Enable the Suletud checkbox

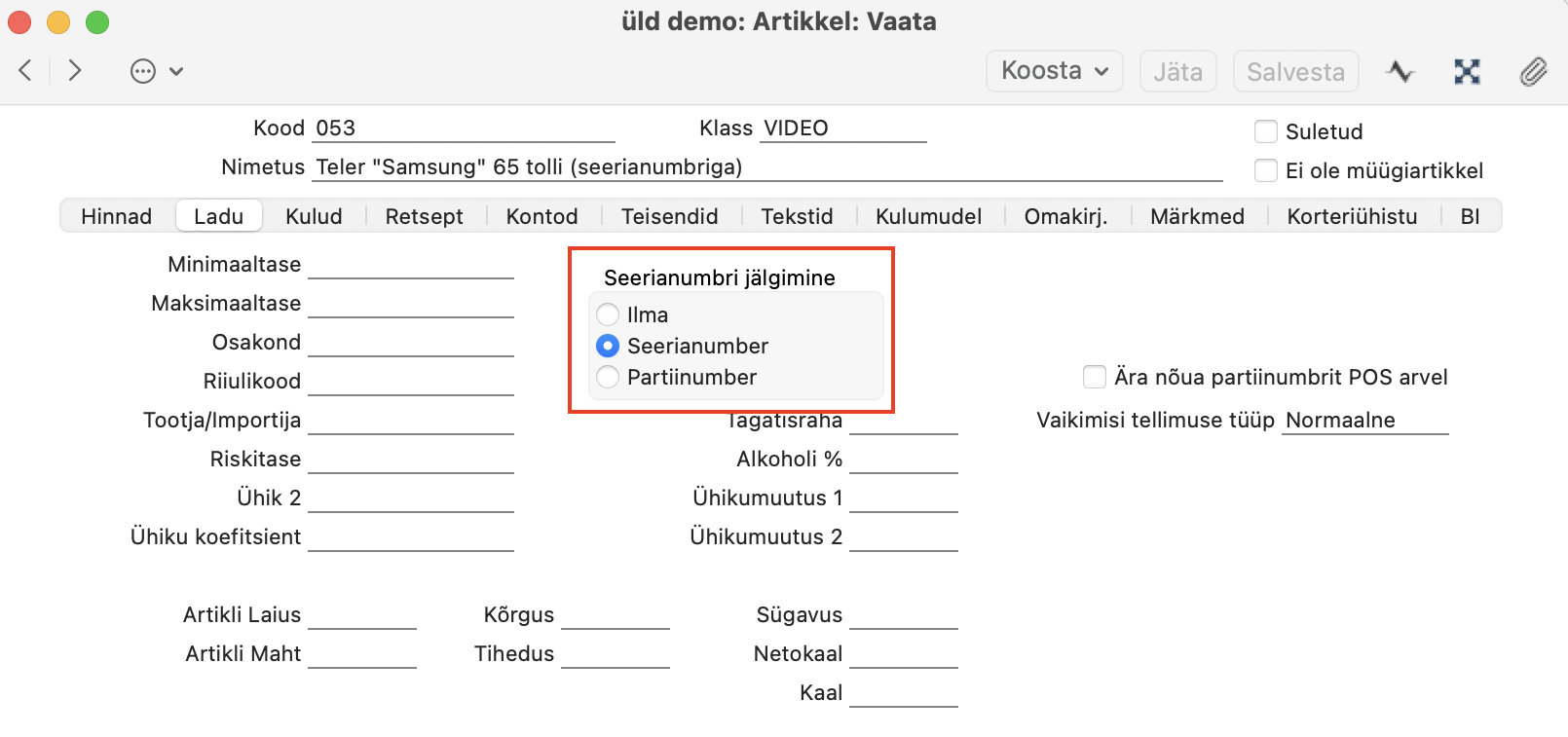point(1266,131)
